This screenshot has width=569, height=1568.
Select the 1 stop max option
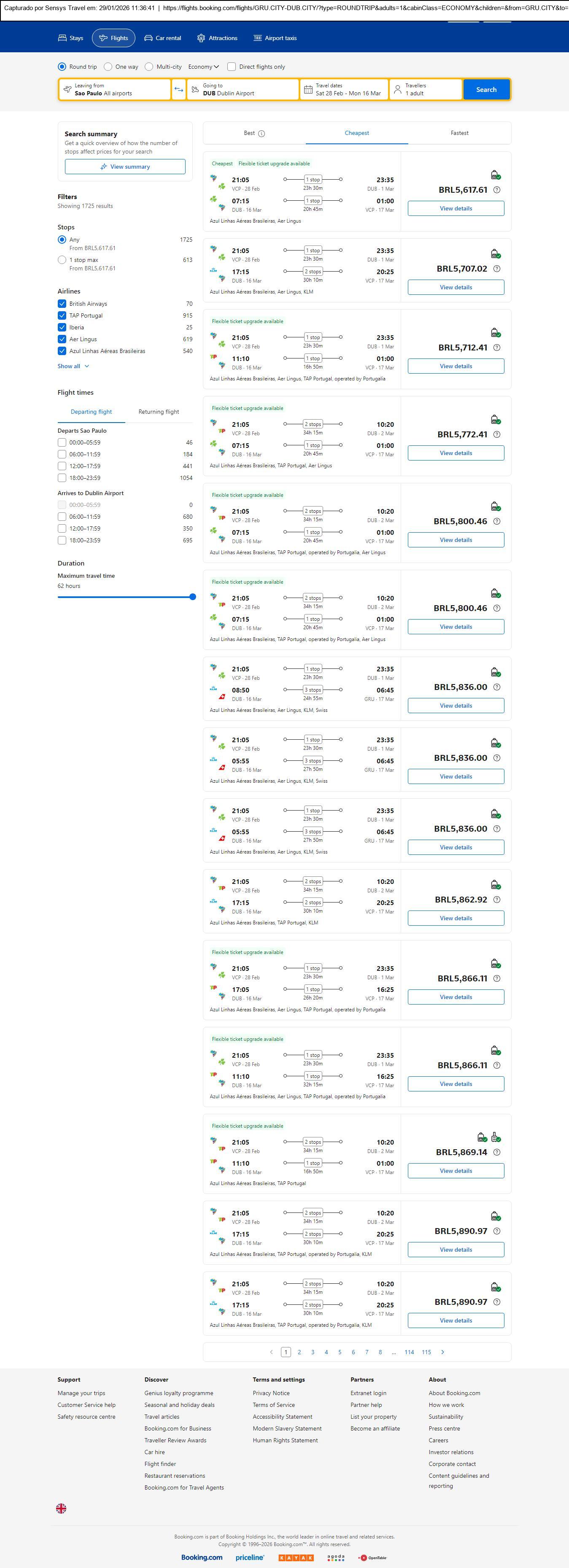tap(62, 260)
